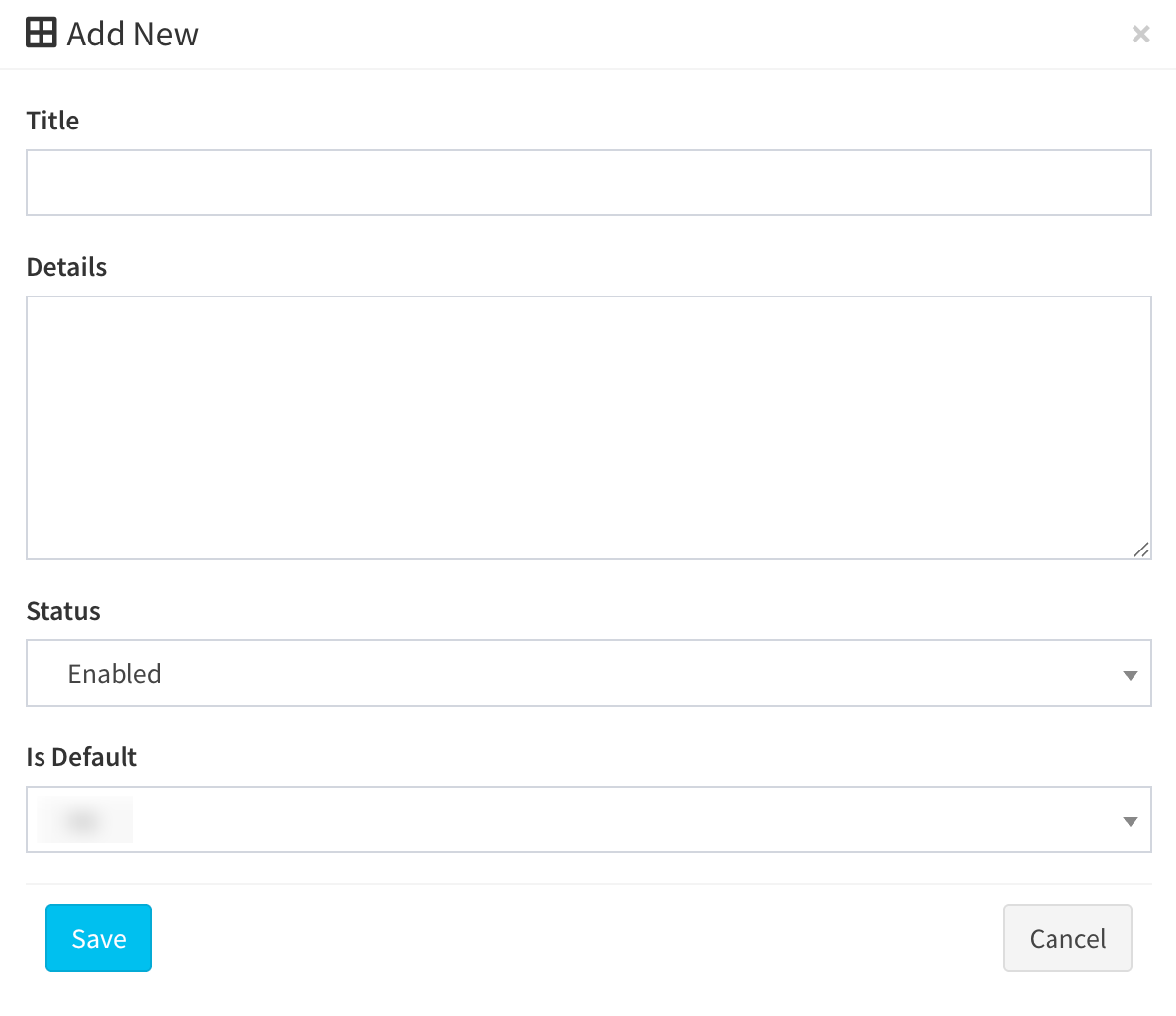Click the 'Enabled' value in Status

(115, 674)
